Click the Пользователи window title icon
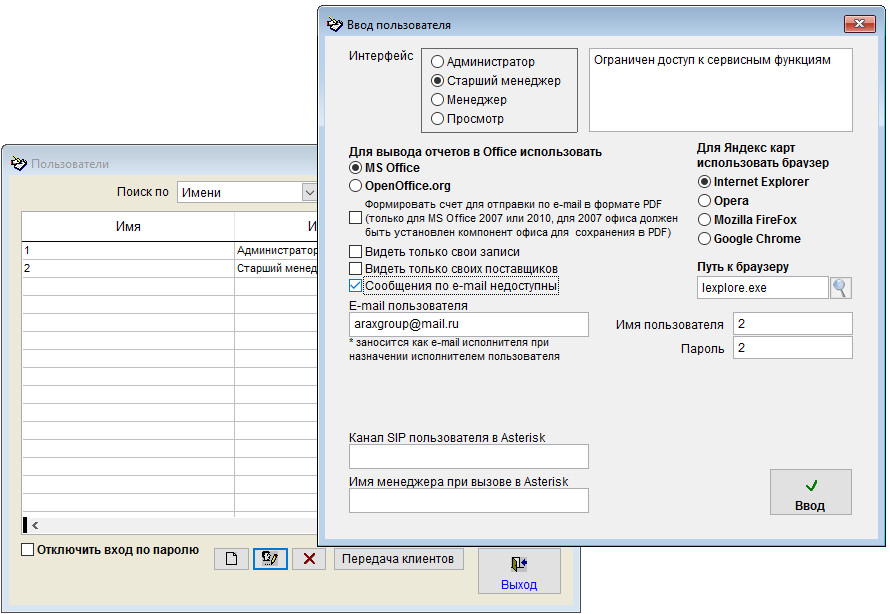890x614 pixels. pos(19,163)
